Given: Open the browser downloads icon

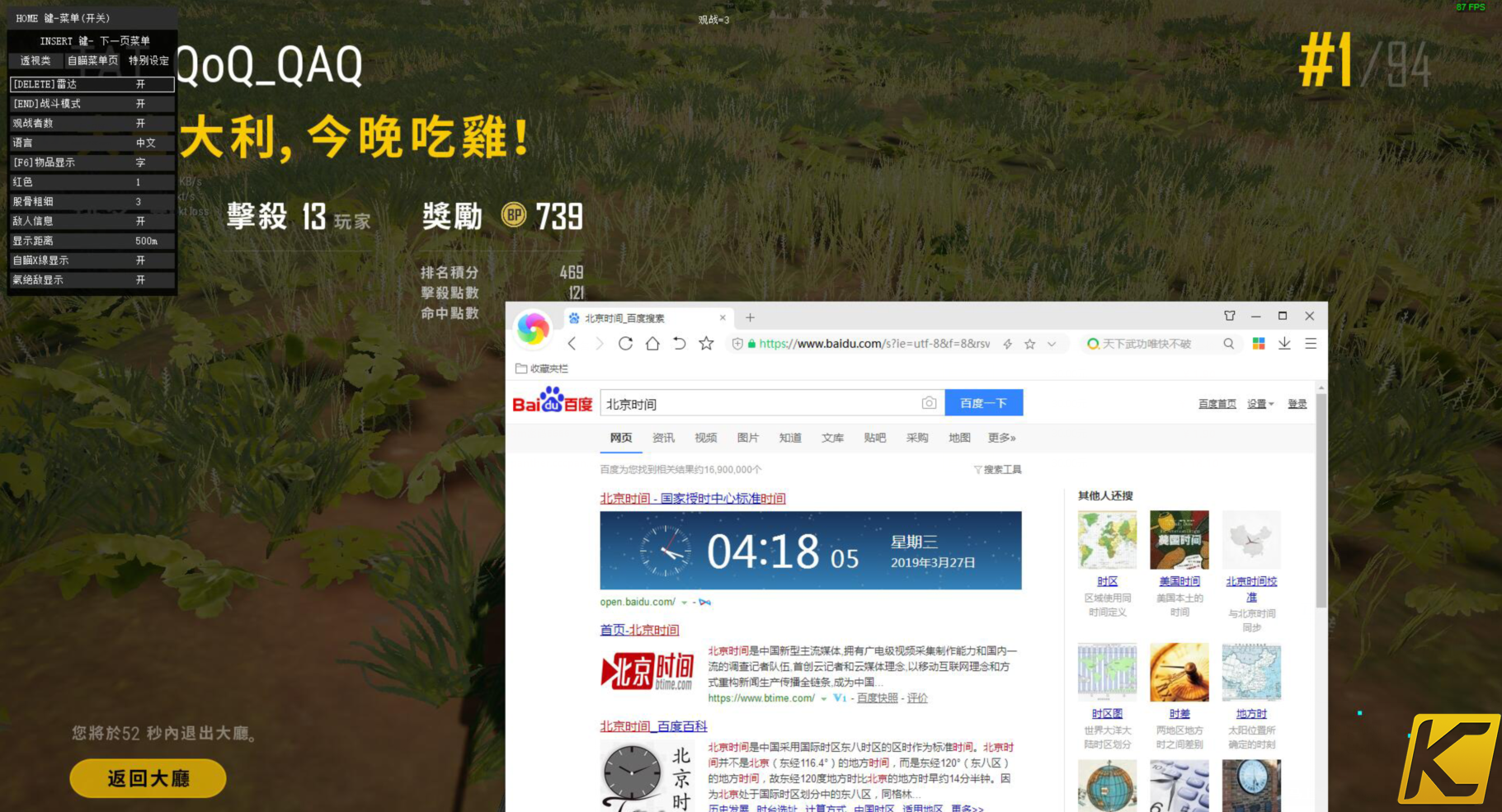Looking at the screenshot, I should point(1284,344).
